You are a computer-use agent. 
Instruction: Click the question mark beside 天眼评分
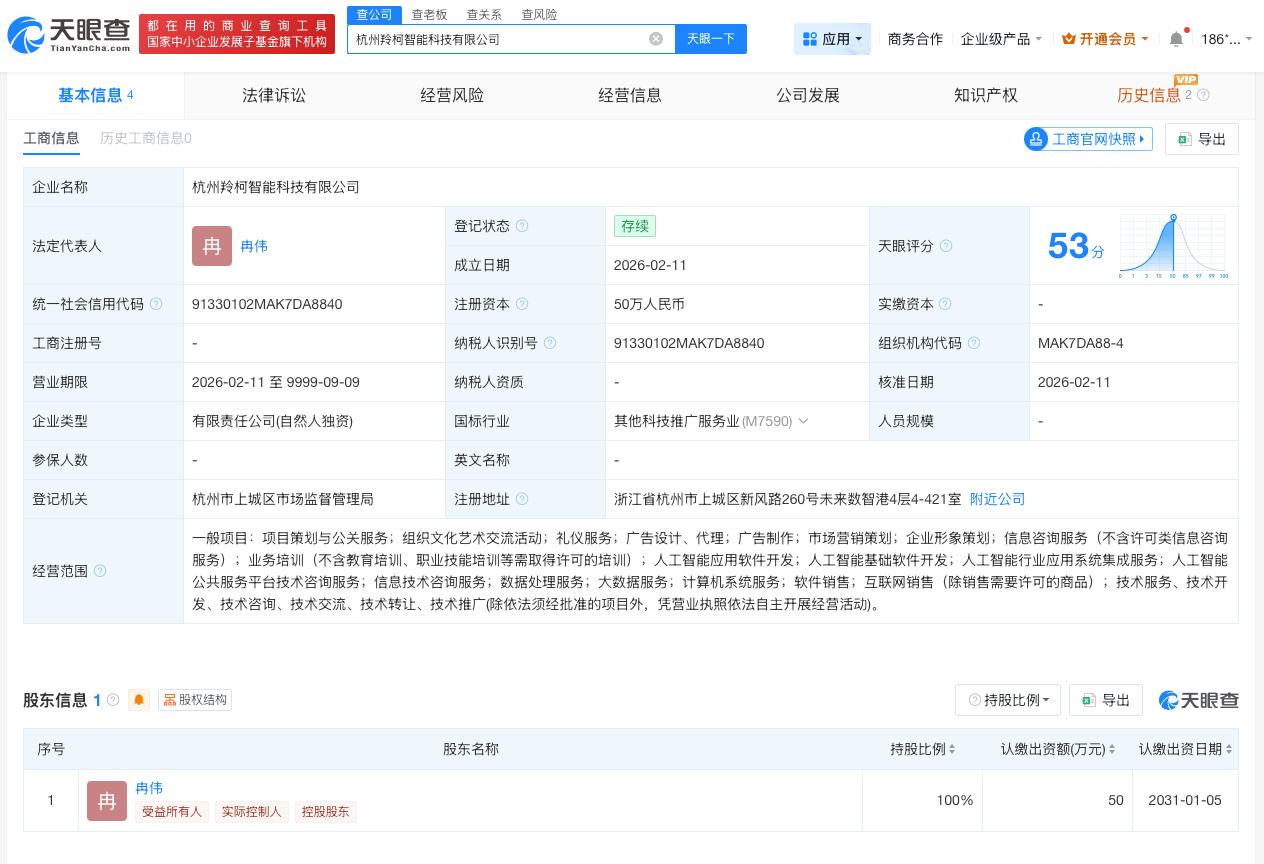946,246
